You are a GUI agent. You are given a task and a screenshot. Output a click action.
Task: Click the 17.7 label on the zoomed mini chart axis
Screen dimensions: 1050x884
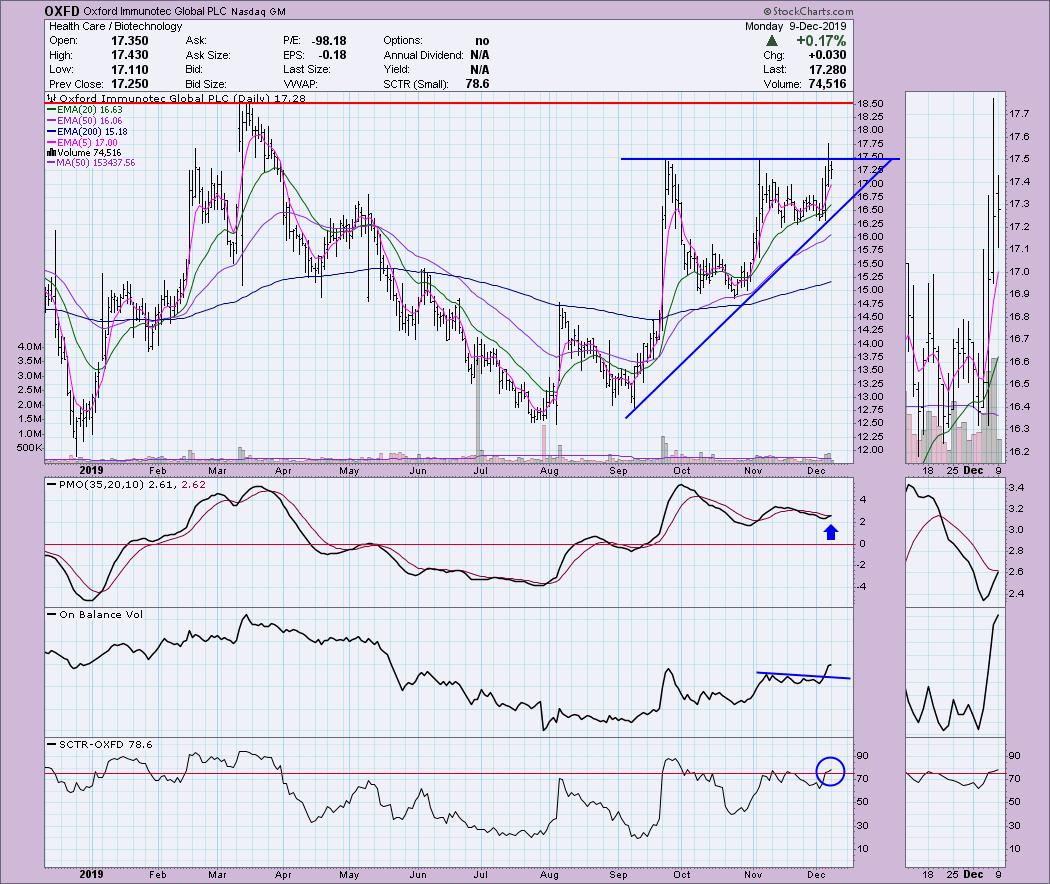[x=1019, y=114]
